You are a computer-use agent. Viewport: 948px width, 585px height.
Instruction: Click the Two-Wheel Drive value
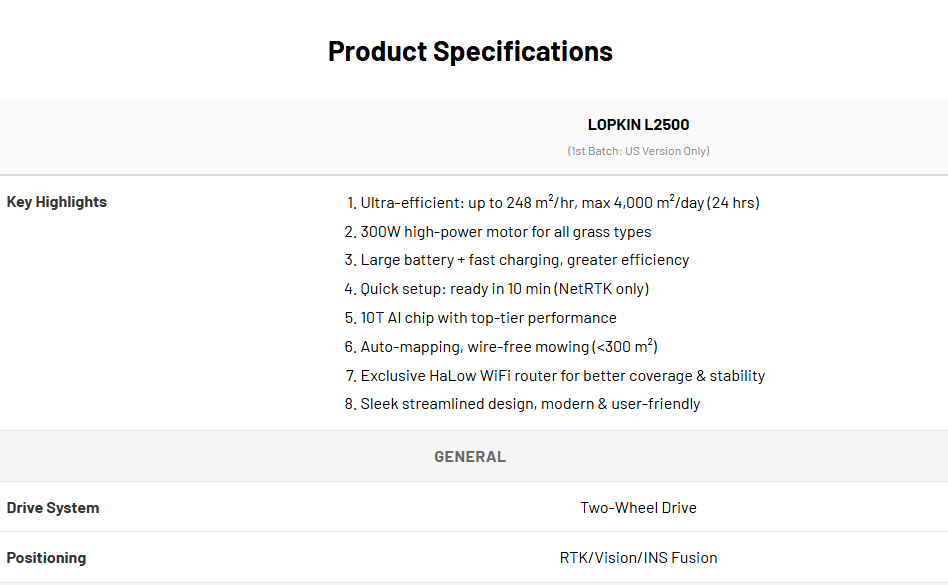point(638,508)
